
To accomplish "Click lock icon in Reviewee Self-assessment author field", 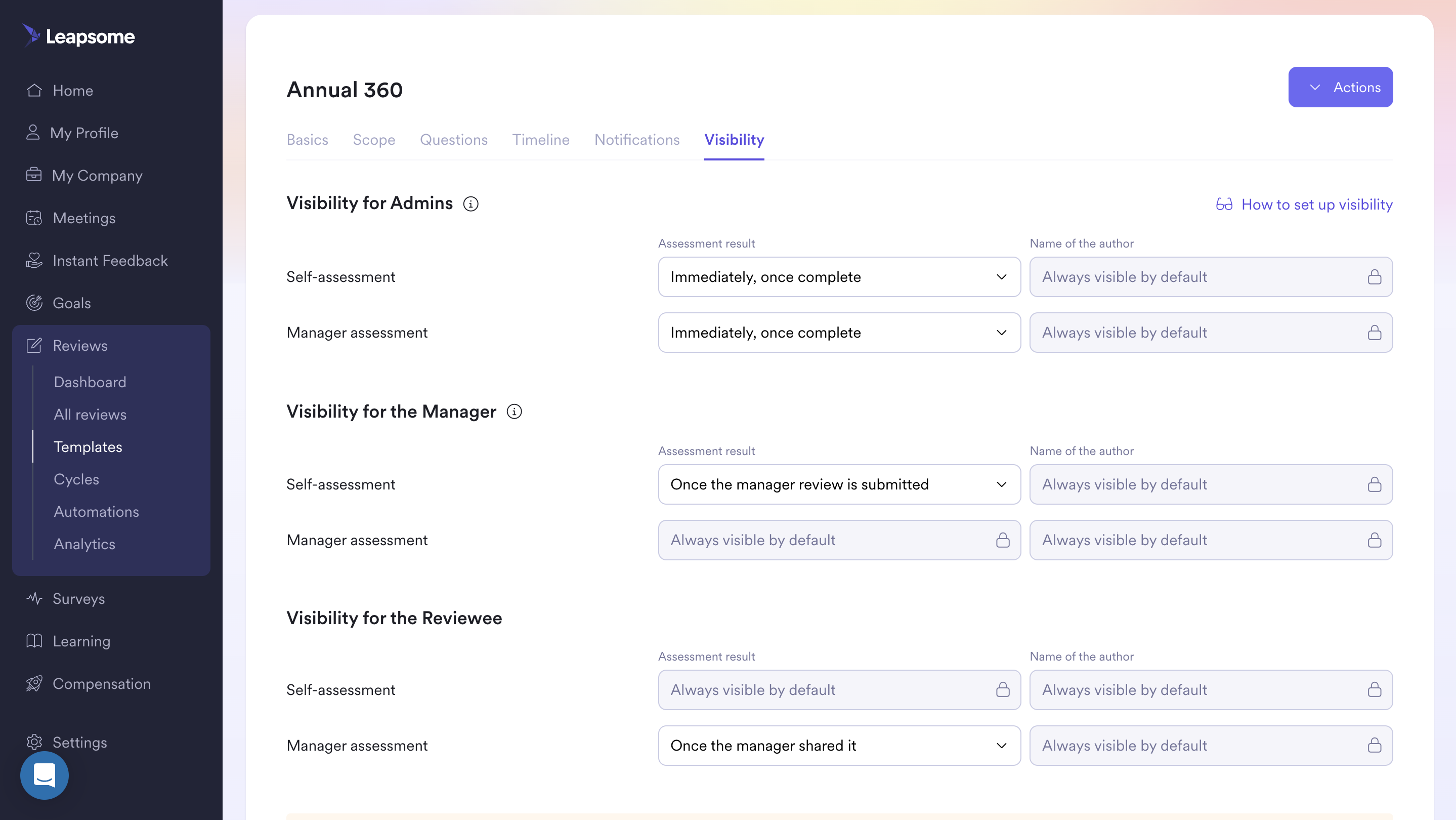I will click(1374, 690).
